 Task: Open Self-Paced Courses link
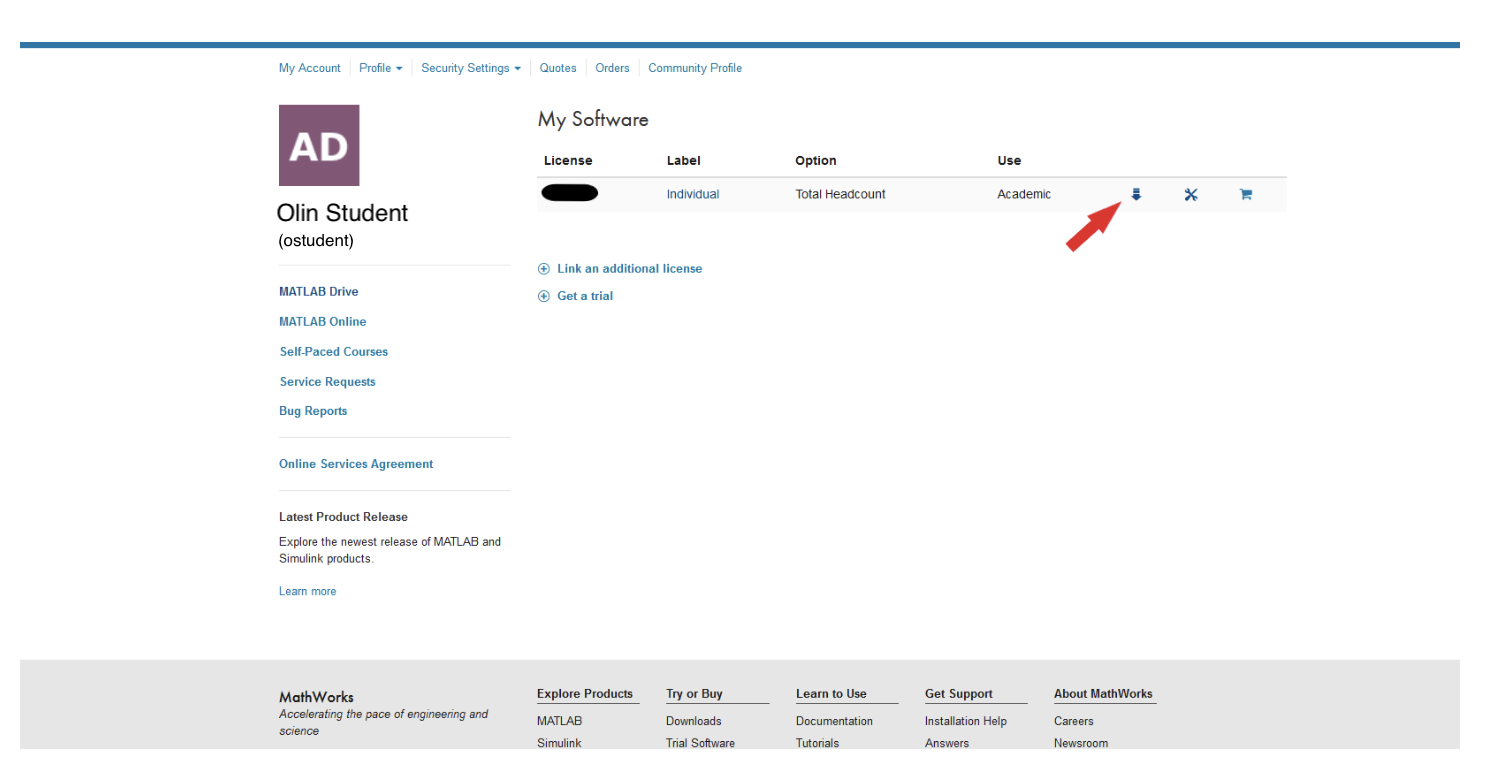(x=334, y=352)
